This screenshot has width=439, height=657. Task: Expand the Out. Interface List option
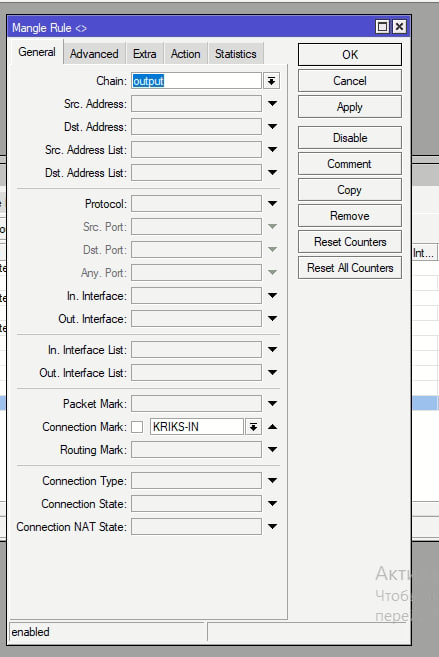point(272,372)
